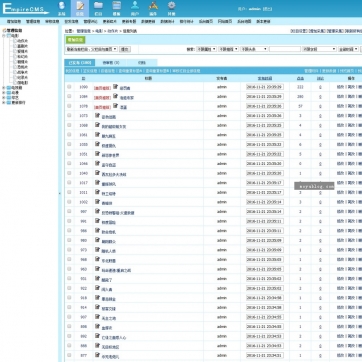Click the edit icon in row ID 1090

point(115,87)
